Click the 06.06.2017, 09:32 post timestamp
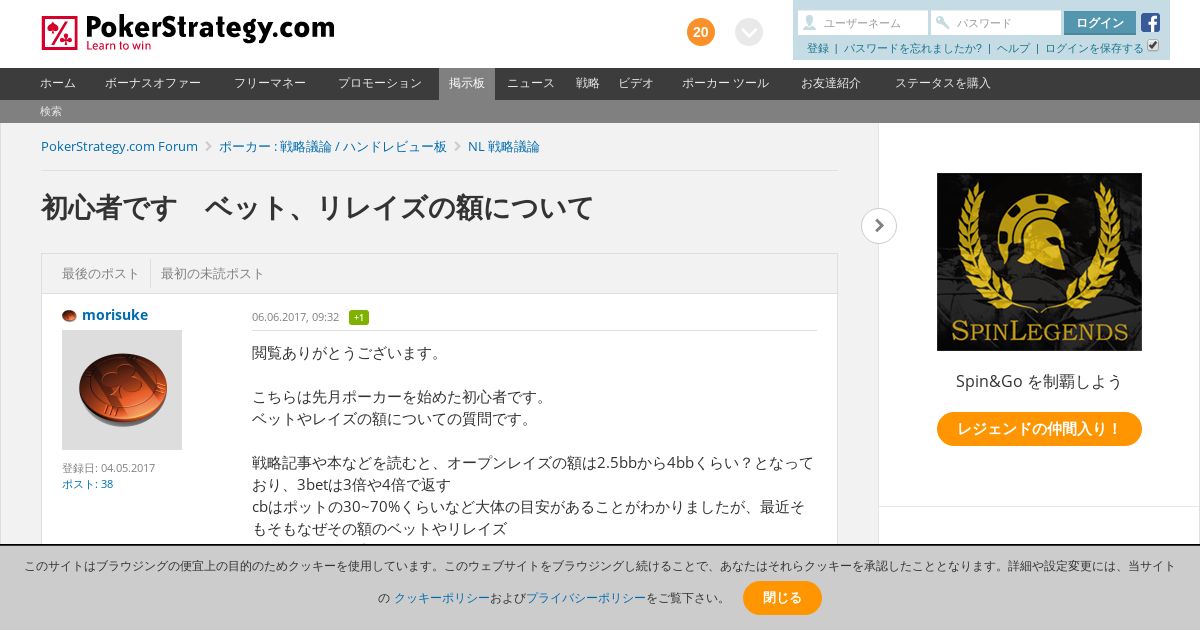The image size is (1200, 630). (x=295, y=317)
